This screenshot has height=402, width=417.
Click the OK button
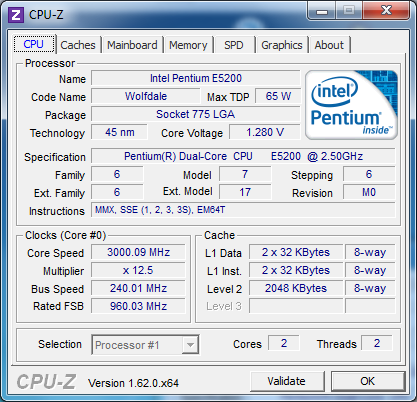coord(368,381)
